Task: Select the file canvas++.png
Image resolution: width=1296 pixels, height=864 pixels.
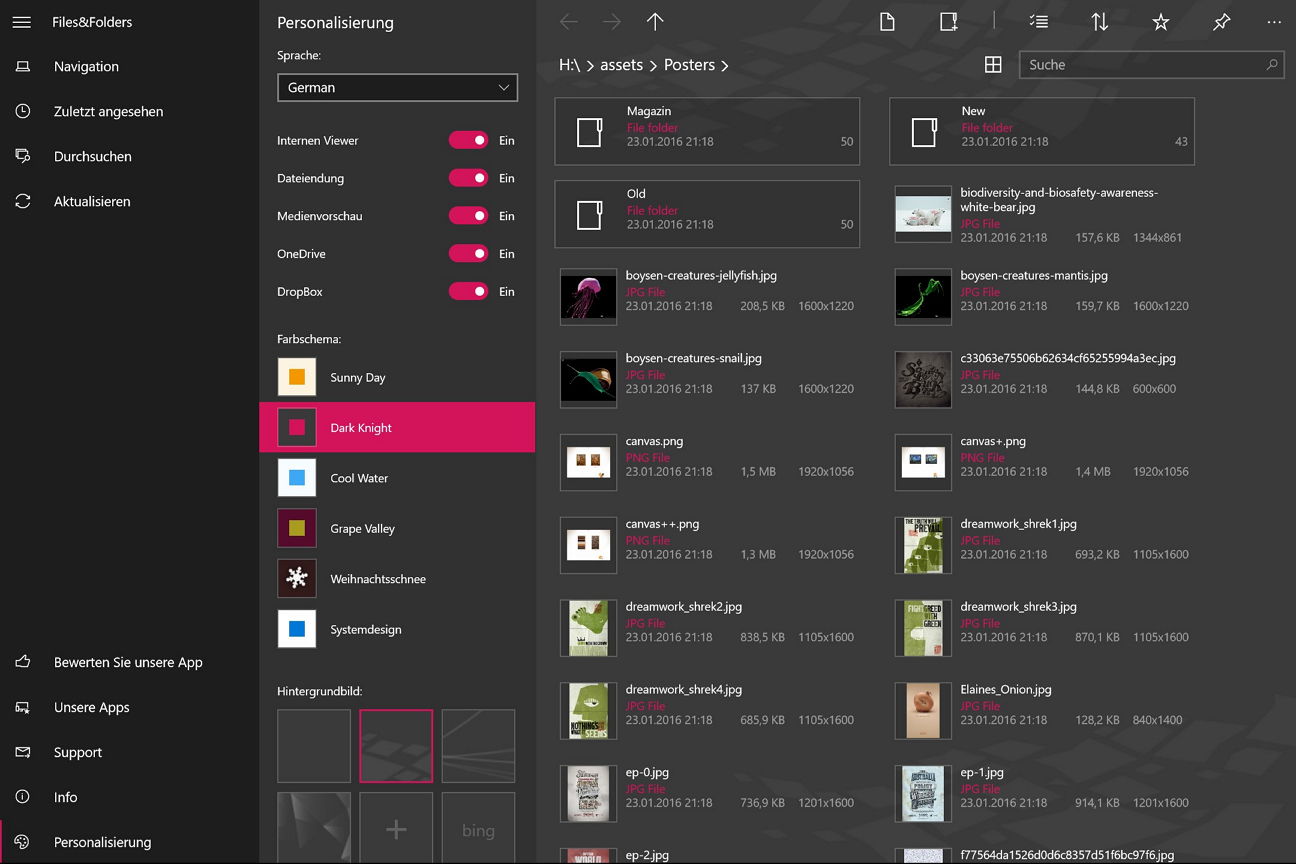Action: pos(707,545)
